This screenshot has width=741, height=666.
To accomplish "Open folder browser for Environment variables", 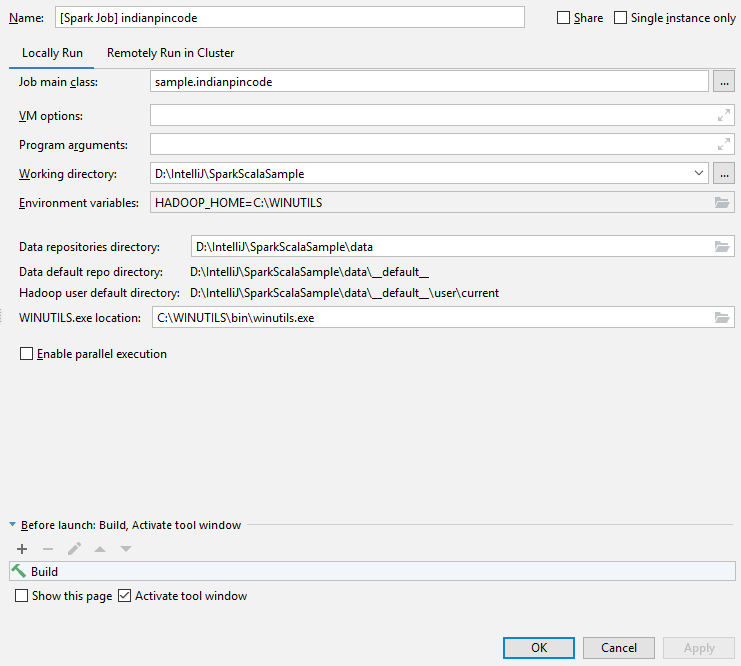I will point(722,203).
